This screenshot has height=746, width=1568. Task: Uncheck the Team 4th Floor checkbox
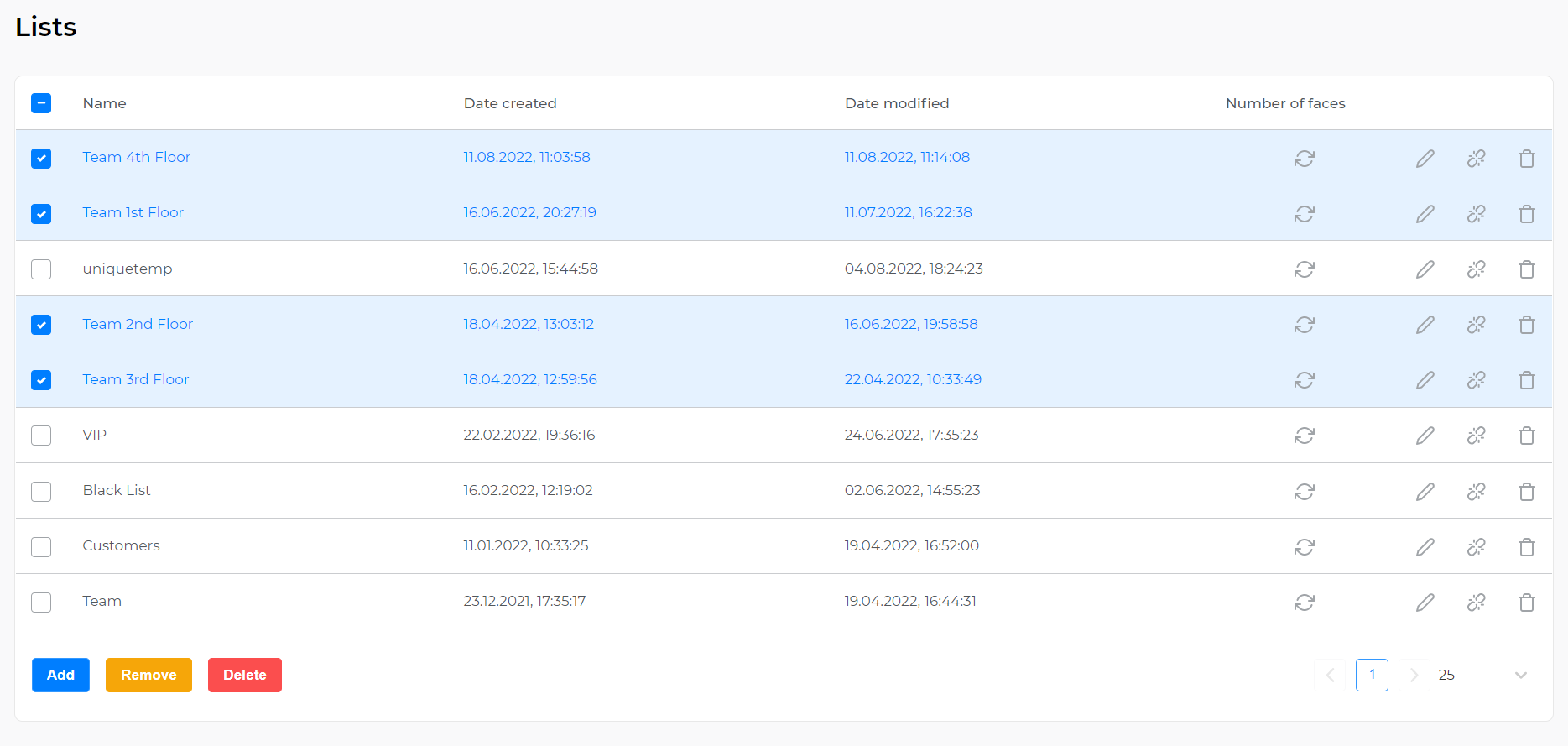tap(41, 159)
